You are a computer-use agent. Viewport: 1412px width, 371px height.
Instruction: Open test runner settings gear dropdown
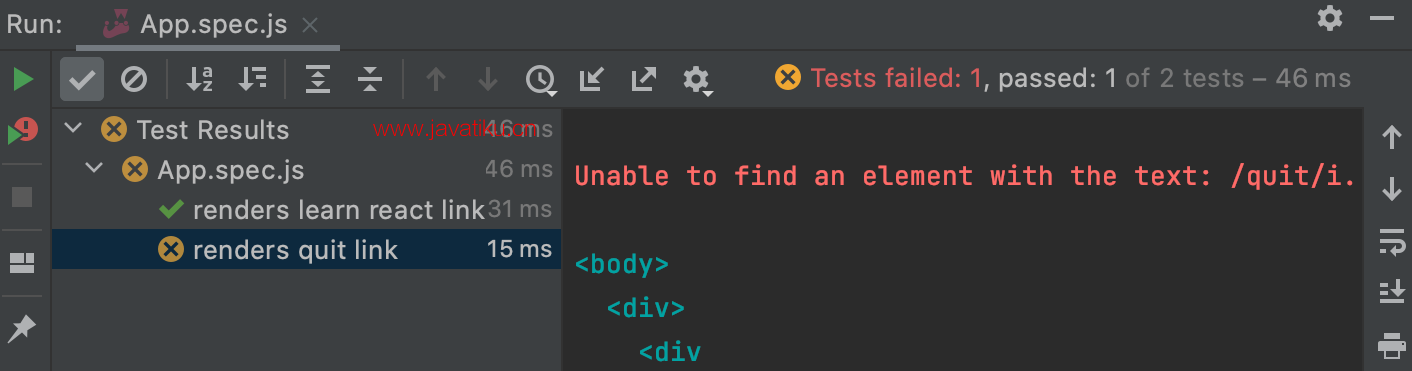(x=697, y=79)
